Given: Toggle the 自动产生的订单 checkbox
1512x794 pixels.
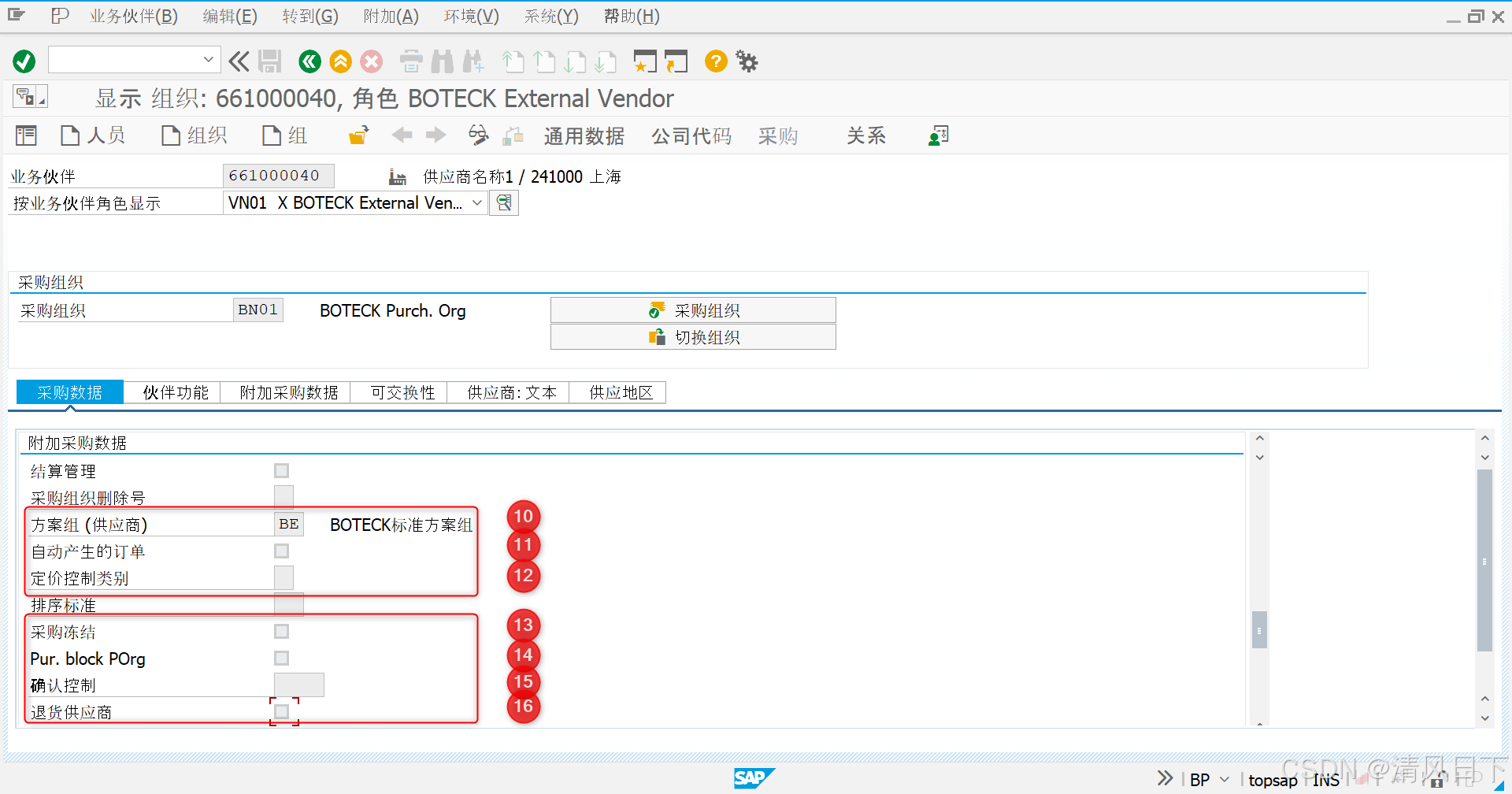Looking at the screenshot, I should 281,551.
